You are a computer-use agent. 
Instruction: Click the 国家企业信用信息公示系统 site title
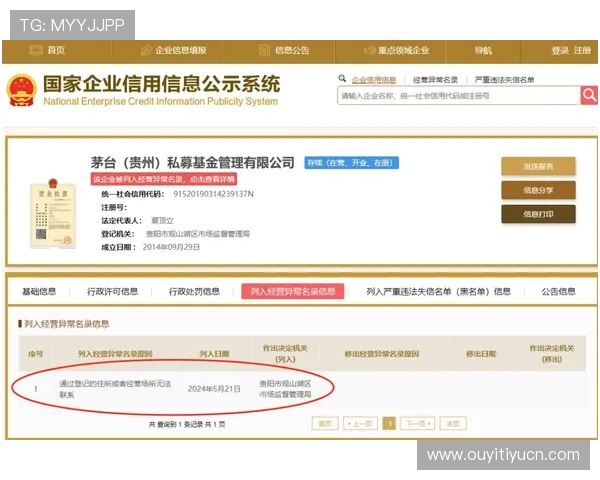[x=161, y=84]
